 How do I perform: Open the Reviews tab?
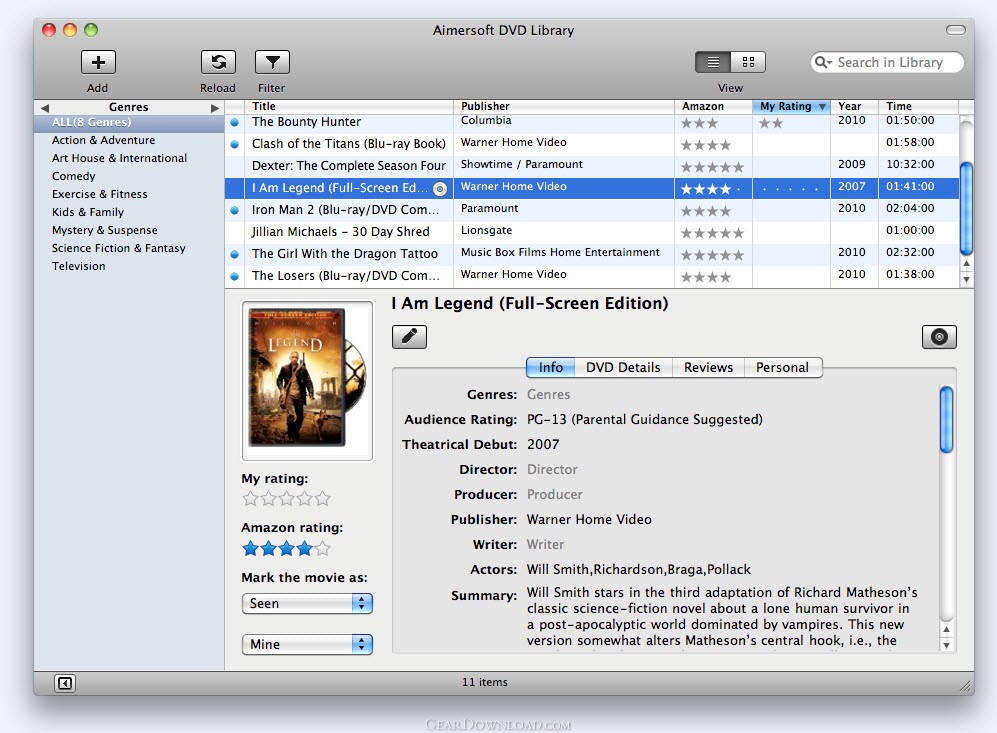click(x=708, y=367)
